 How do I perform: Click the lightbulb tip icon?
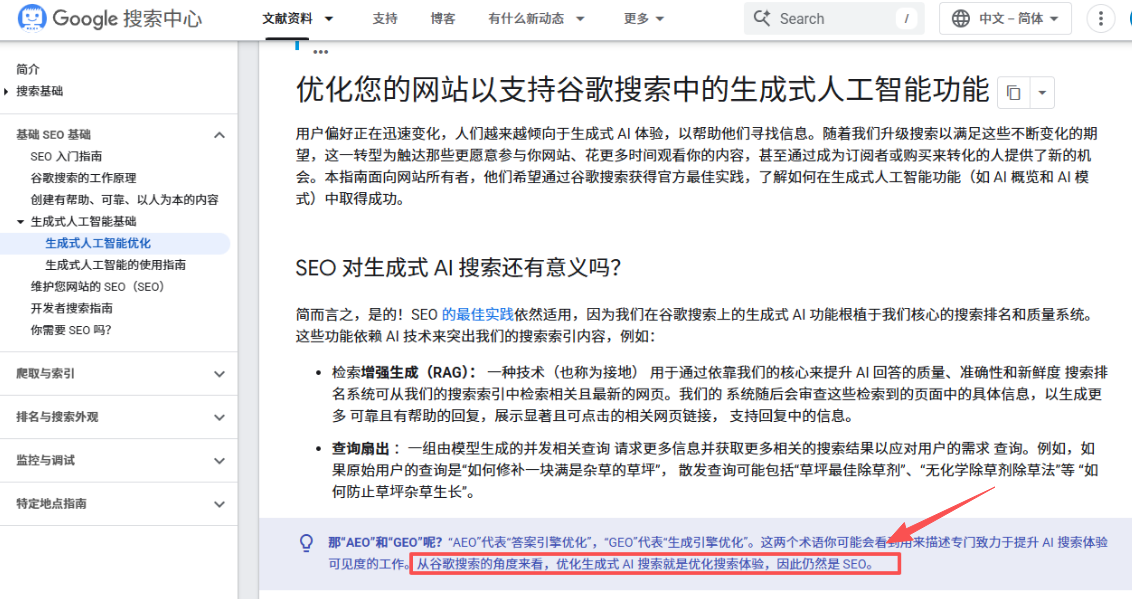pos(306,543)
